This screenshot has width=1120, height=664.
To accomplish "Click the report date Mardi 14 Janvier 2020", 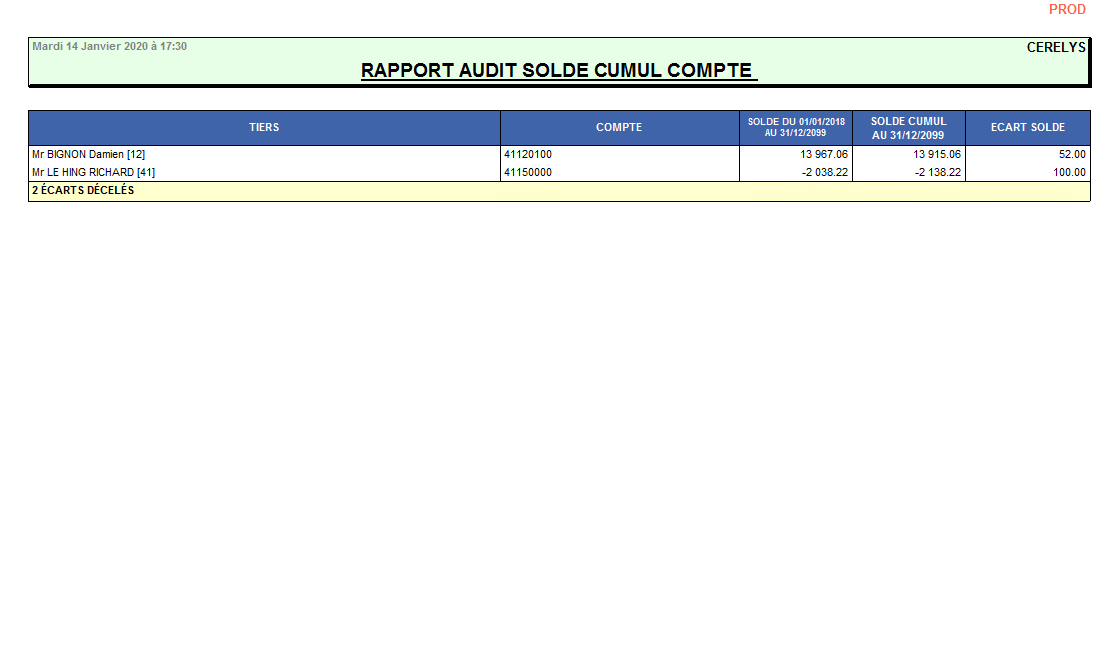I will point(109,46).
